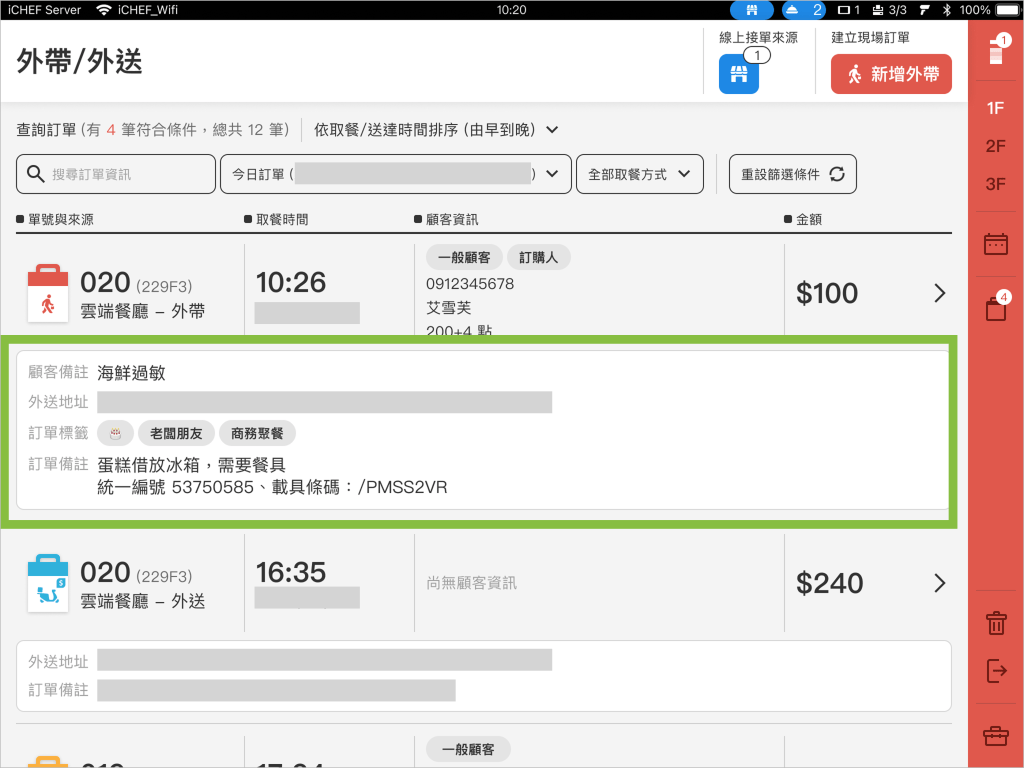Open the 全部取餐方式 pickup method dropdown
The height and width of the screenshot is (768, 1024).
639,174
